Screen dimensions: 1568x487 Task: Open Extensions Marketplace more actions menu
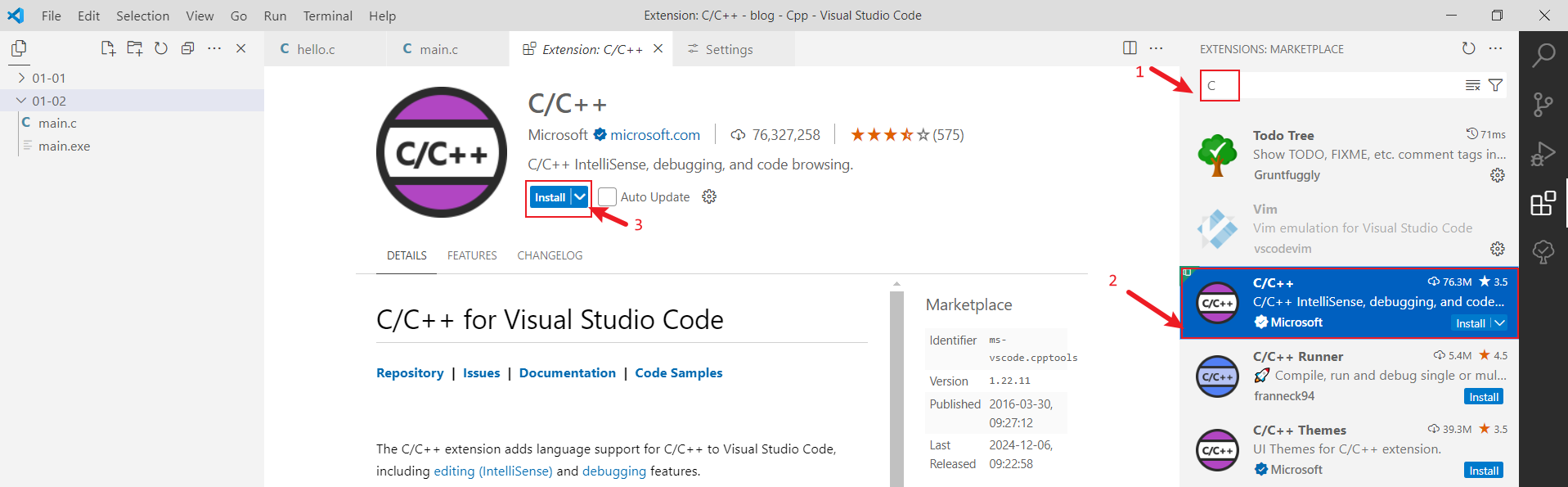coord(1495,48)
